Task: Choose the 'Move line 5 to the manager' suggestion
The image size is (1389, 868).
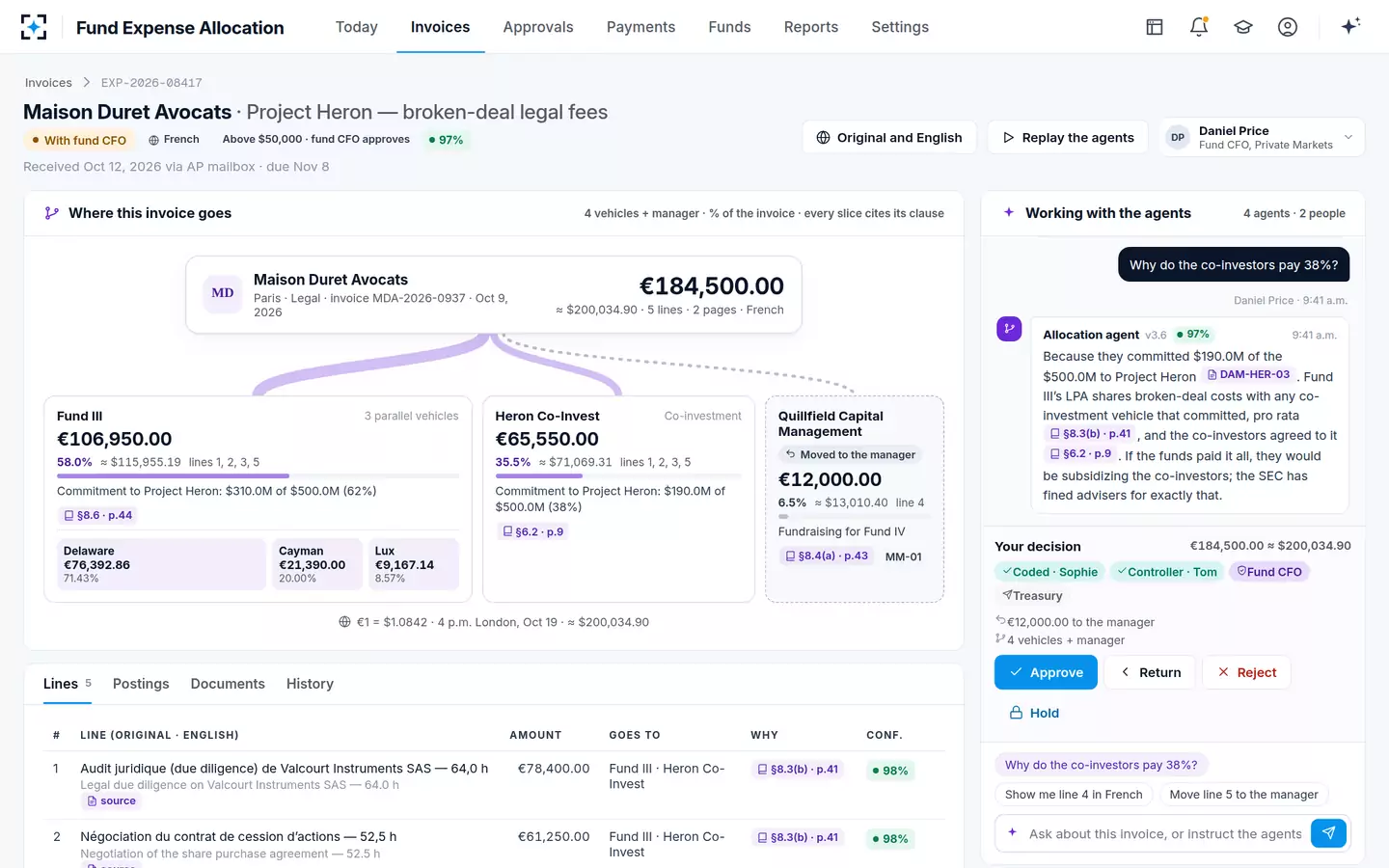Action: click(1243, 795)
